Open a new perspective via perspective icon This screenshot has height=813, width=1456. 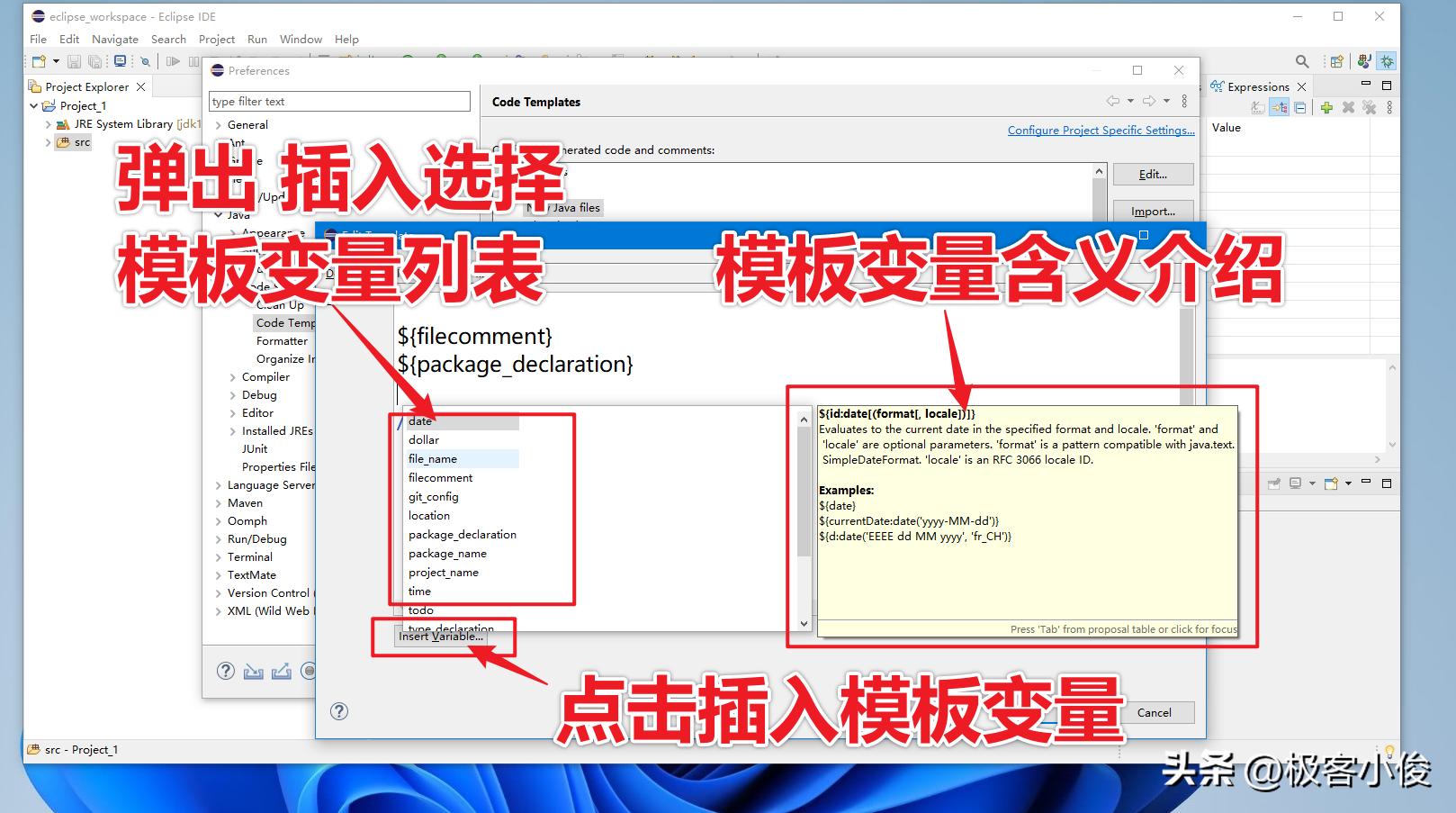(x=1335, y=61)
